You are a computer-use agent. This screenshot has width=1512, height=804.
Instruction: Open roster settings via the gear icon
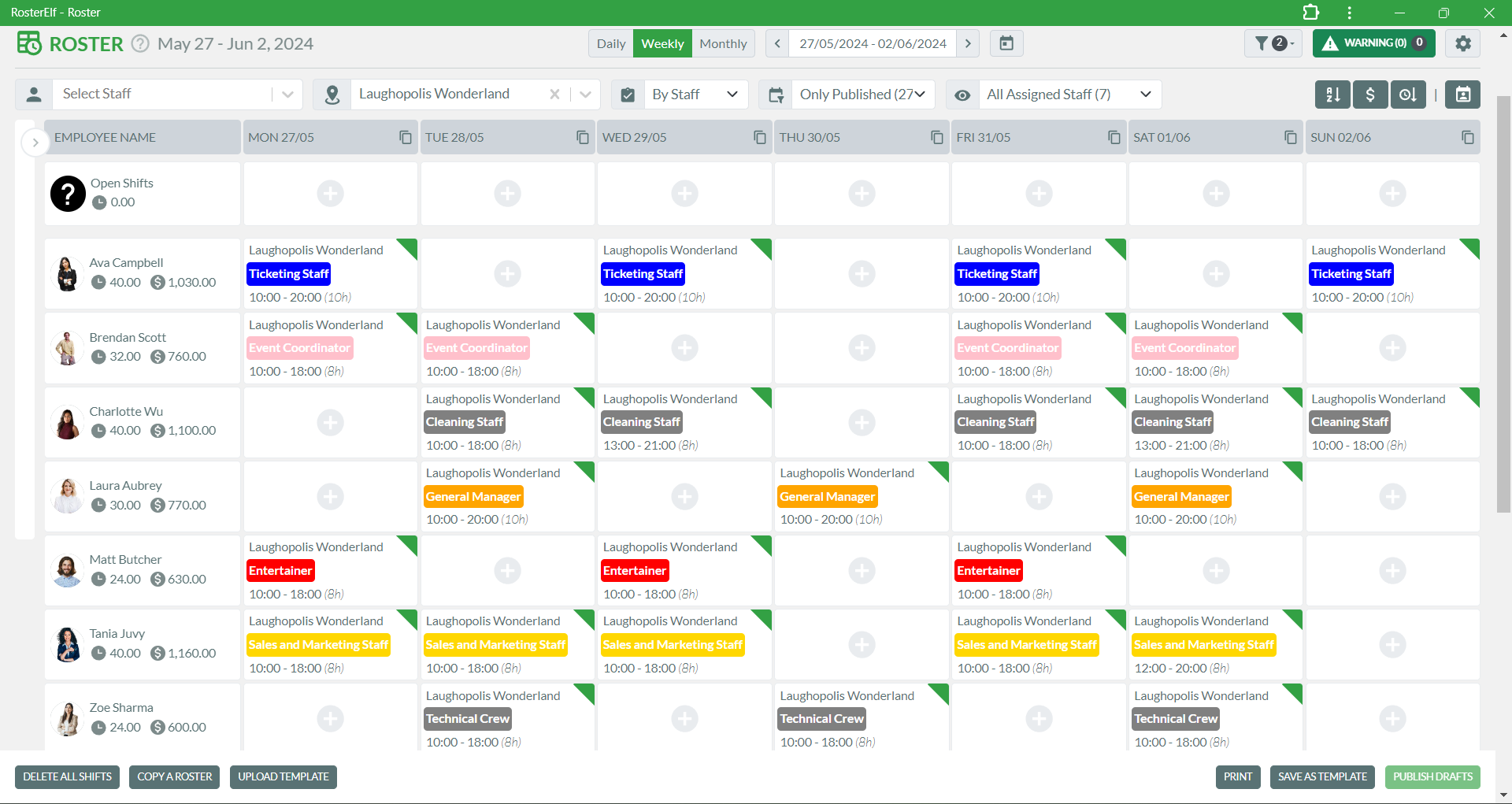point(1463,43)
